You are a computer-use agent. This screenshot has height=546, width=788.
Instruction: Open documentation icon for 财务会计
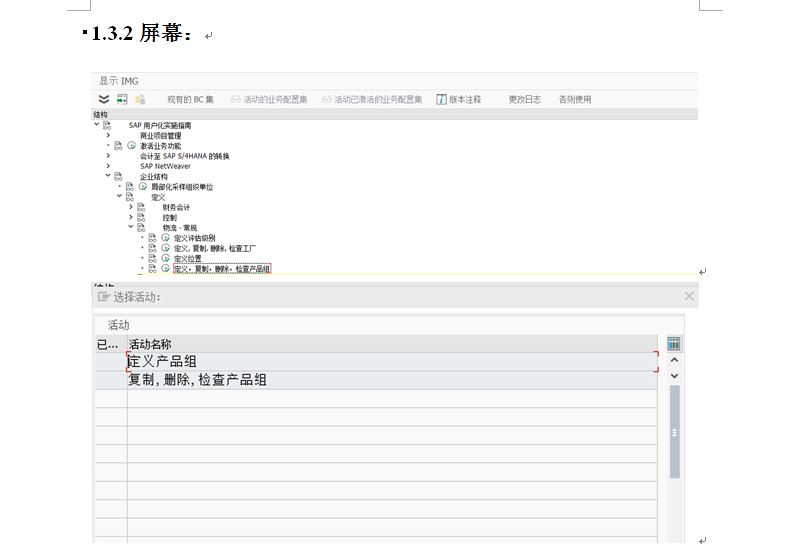(x=141, y=207)
